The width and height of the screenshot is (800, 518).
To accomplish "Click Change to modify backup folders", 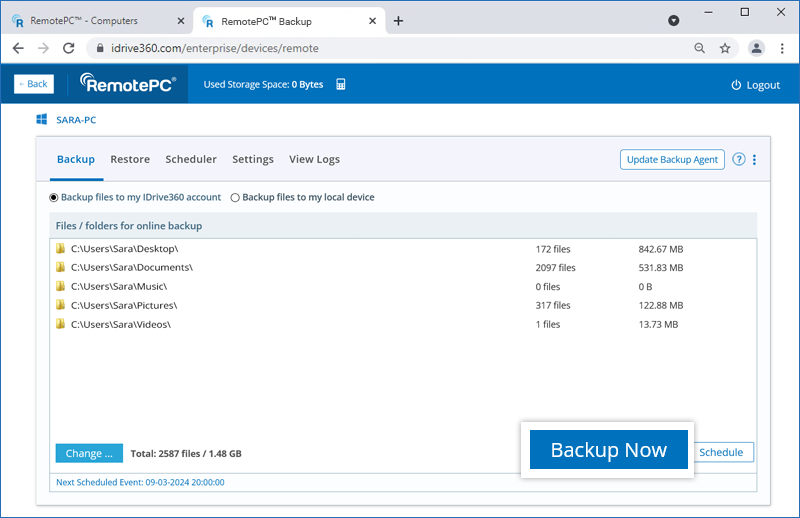I will click(89, 453).
